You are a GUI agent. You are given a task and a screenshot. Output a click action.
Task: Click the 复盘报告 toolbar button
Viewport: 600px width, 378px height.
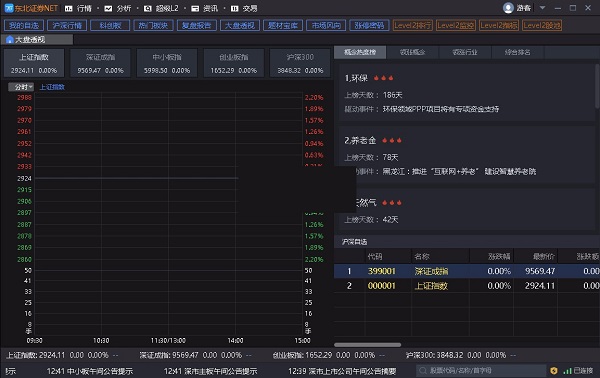click(x=197, y=25)
